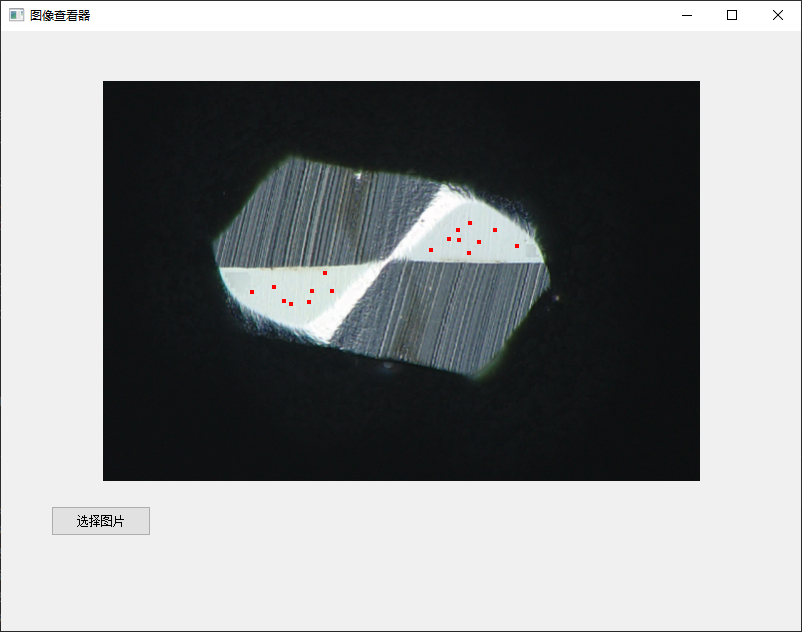Click the 图像查看器 app icon in title bar
This screenshot has width=802, height=632.
click(16, 15)
